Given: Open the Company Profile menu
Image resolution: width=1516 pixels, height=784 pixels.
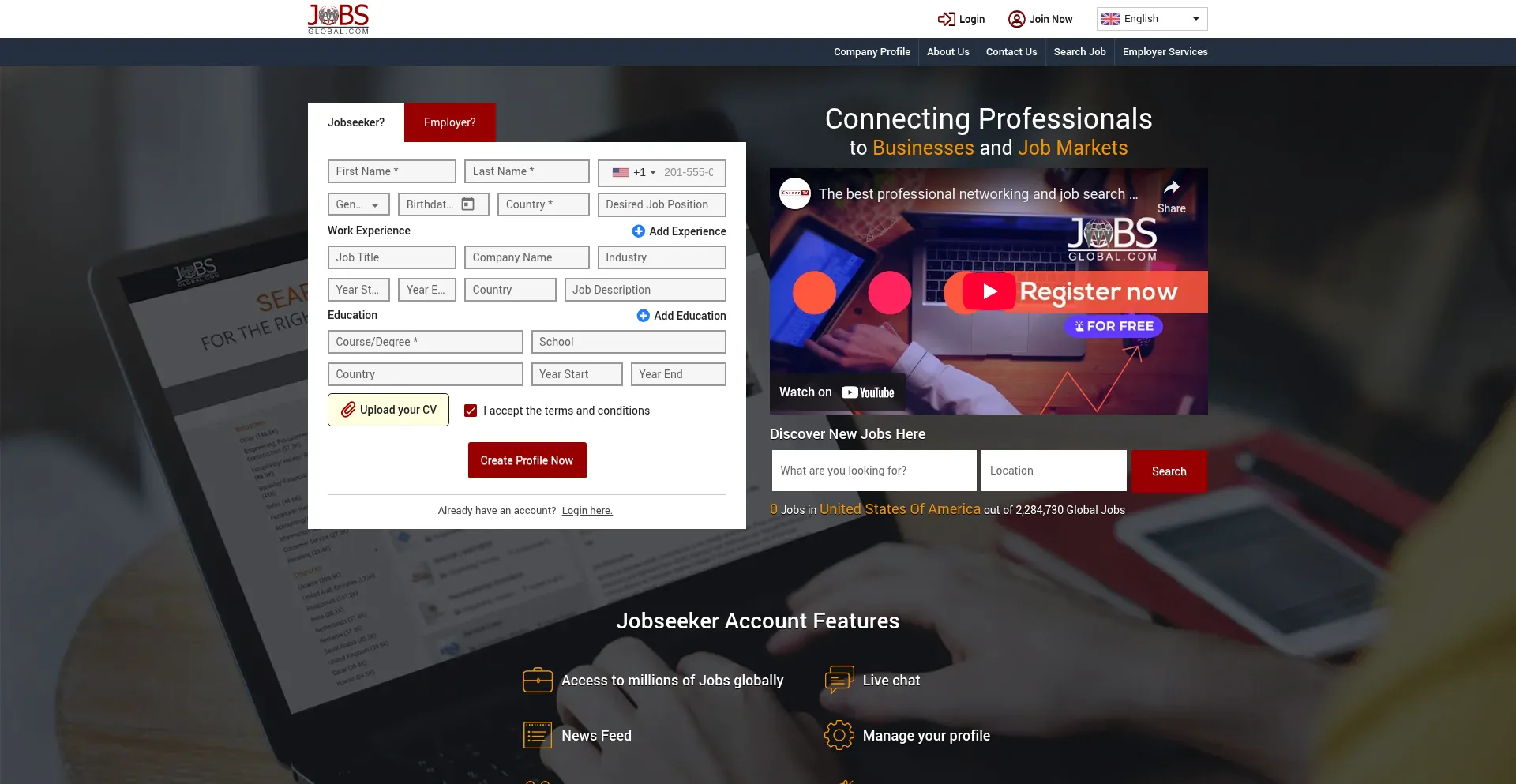Looking at the screenshot, I should (872, 52).
